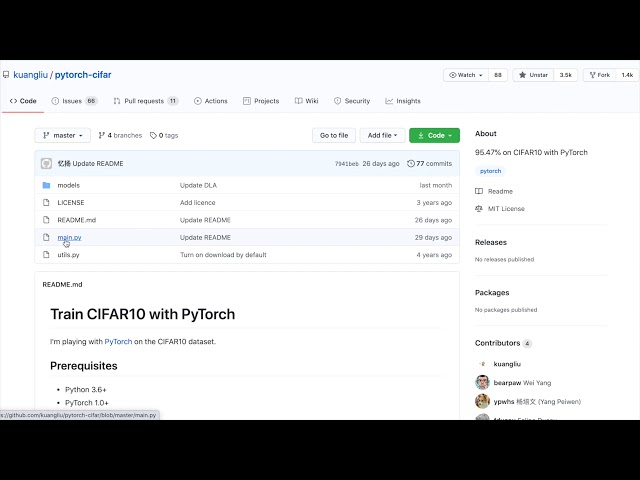Click the fork icon on the Fork button
This screenshot has height=480, width=640.
(592, 75)
